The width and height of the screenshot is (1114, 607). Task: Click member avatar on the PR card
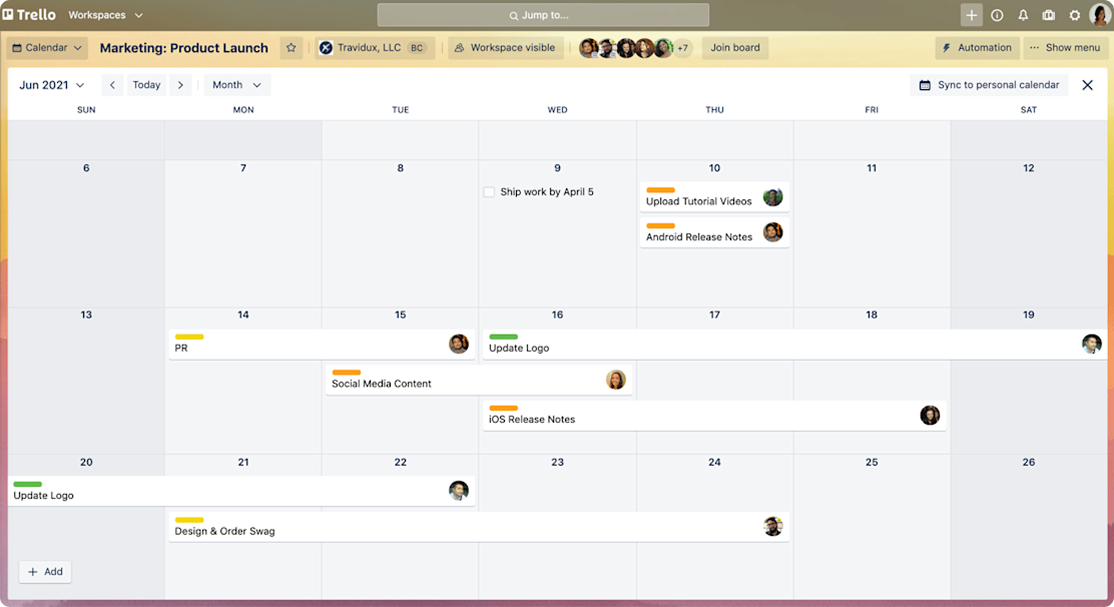click(x=459, y=344)
